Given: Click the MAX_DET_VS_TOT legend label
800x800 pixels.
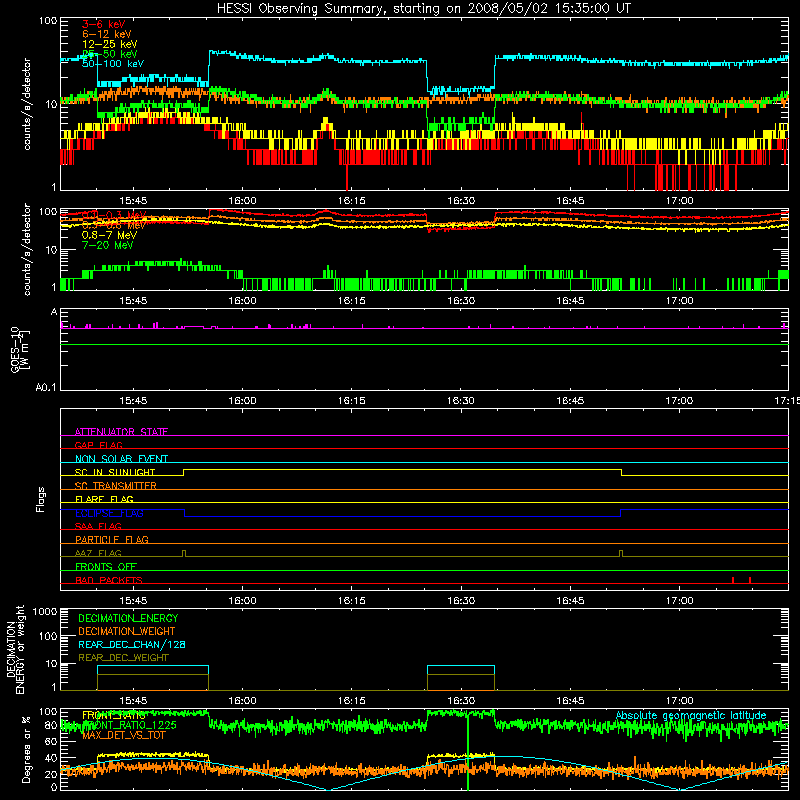Looking at the screenshot, I should [x=124, y=735].
